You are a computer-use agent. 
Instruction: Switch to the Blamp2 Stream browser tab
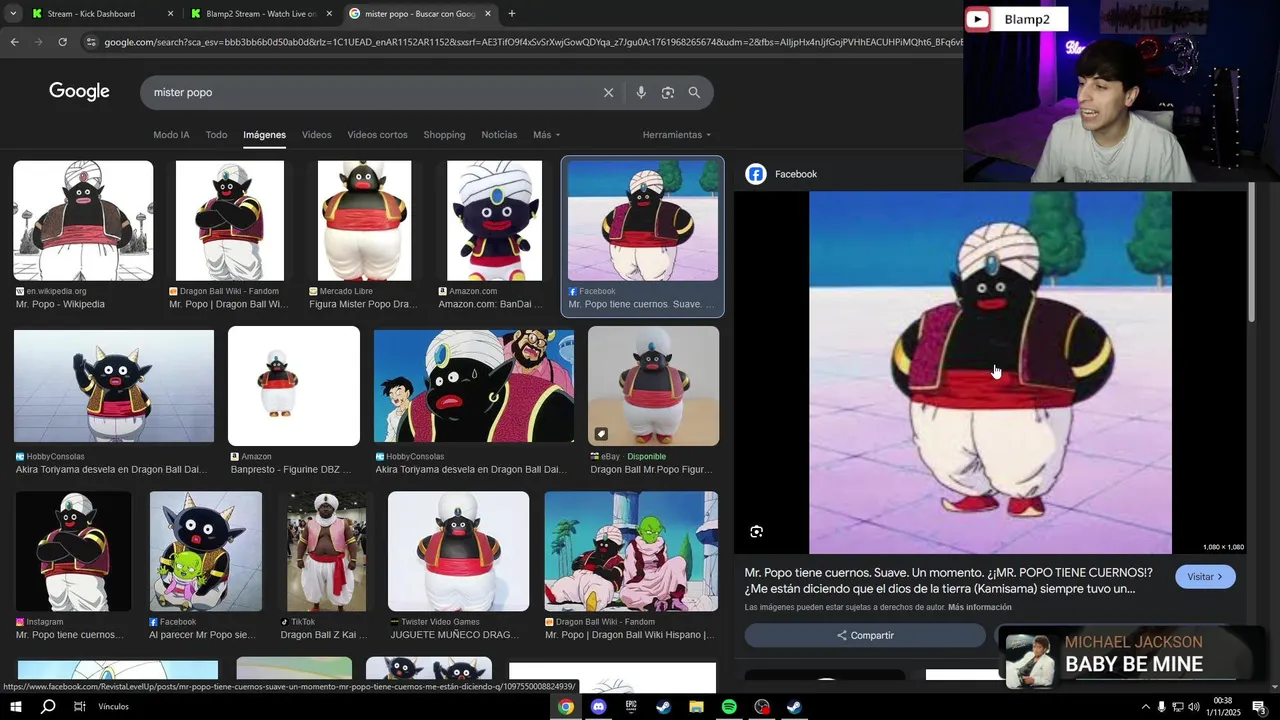point(260,14)
